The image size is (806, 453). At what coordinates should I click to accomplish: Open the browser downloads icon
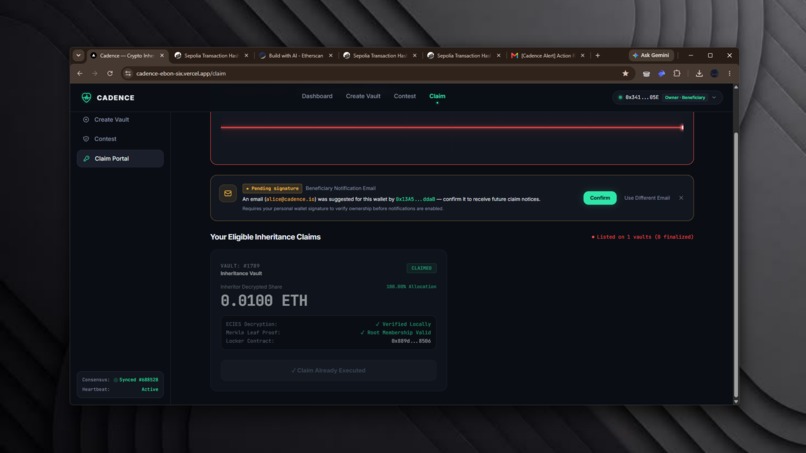699,74
